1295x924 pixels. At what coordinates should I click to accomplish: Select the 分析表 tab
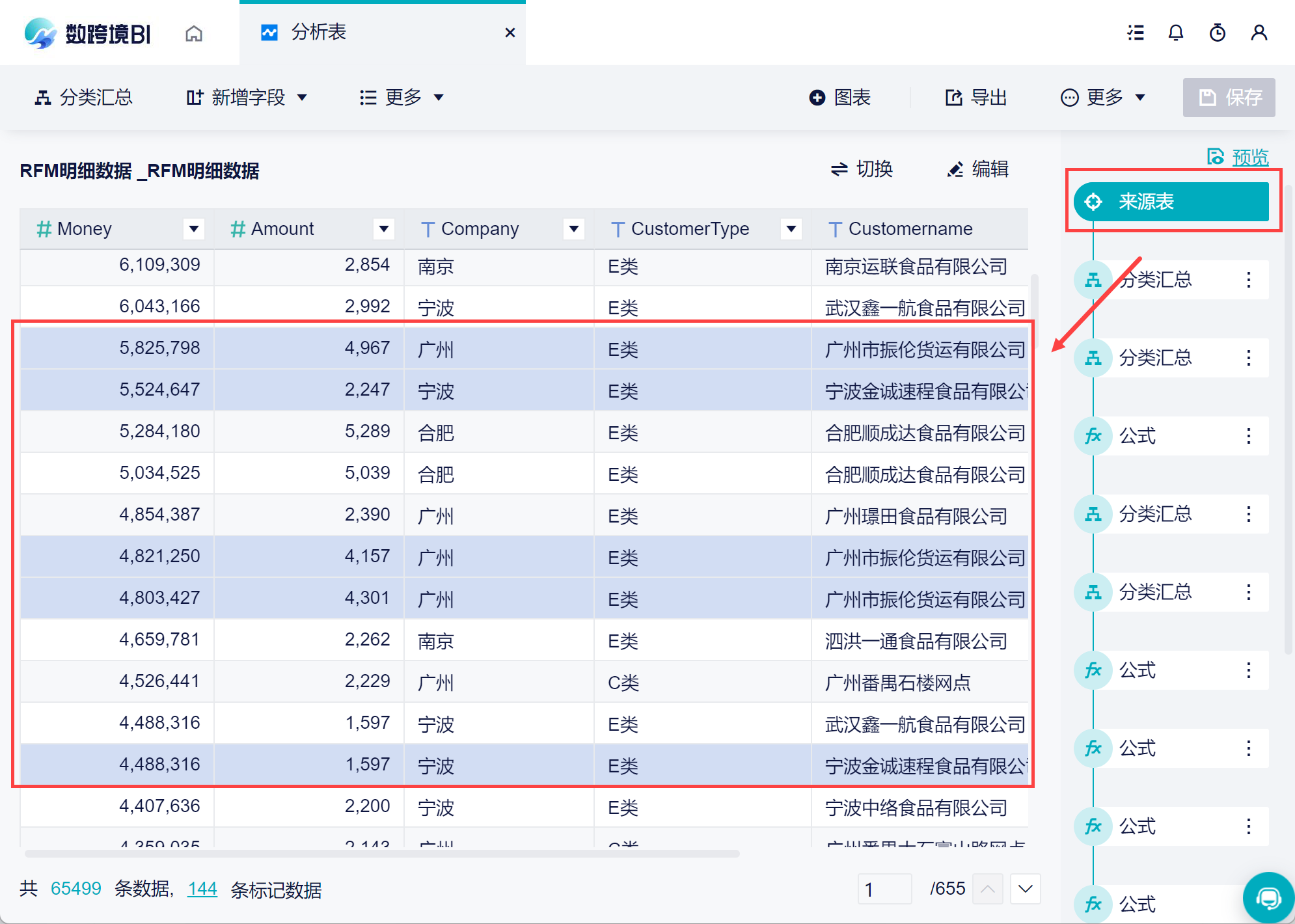318,32
